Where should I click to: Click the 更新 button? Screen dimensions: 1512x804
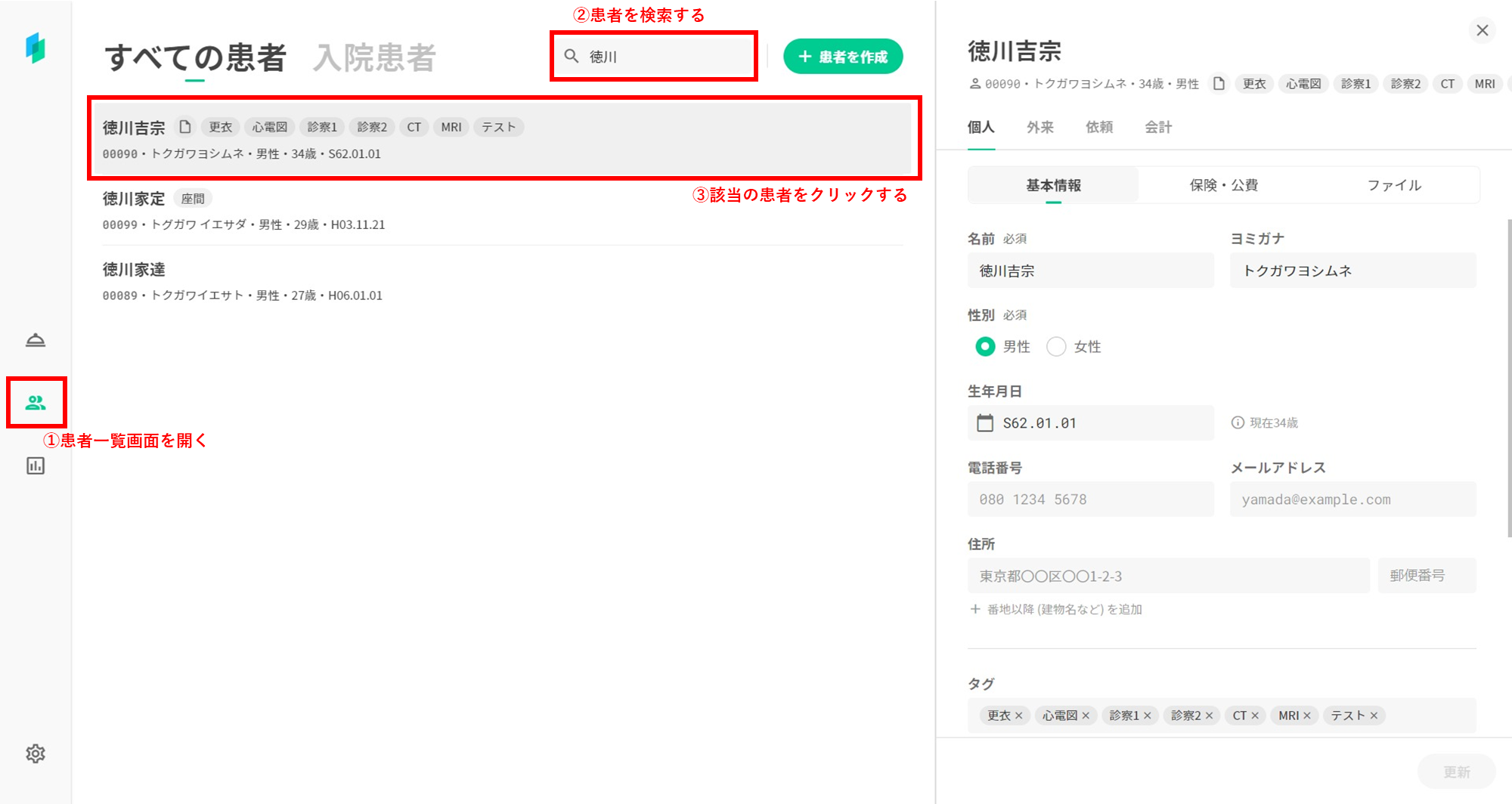click(1456, 772)
